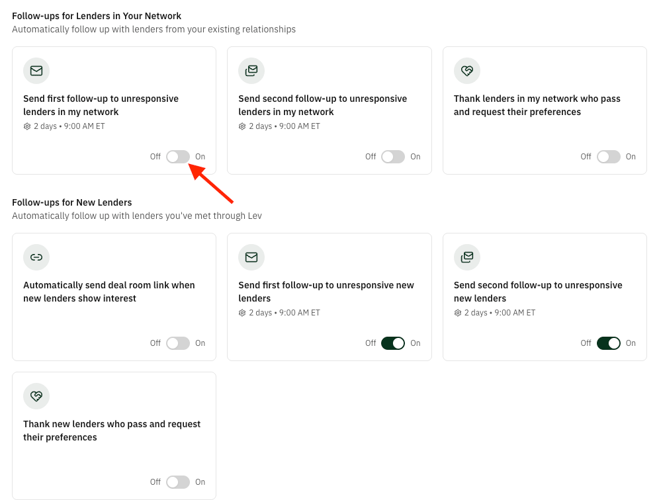Screen dimensions: 661x500
Task: Turn off second follow-up to unresponsive new lenders
Action: 608,343
